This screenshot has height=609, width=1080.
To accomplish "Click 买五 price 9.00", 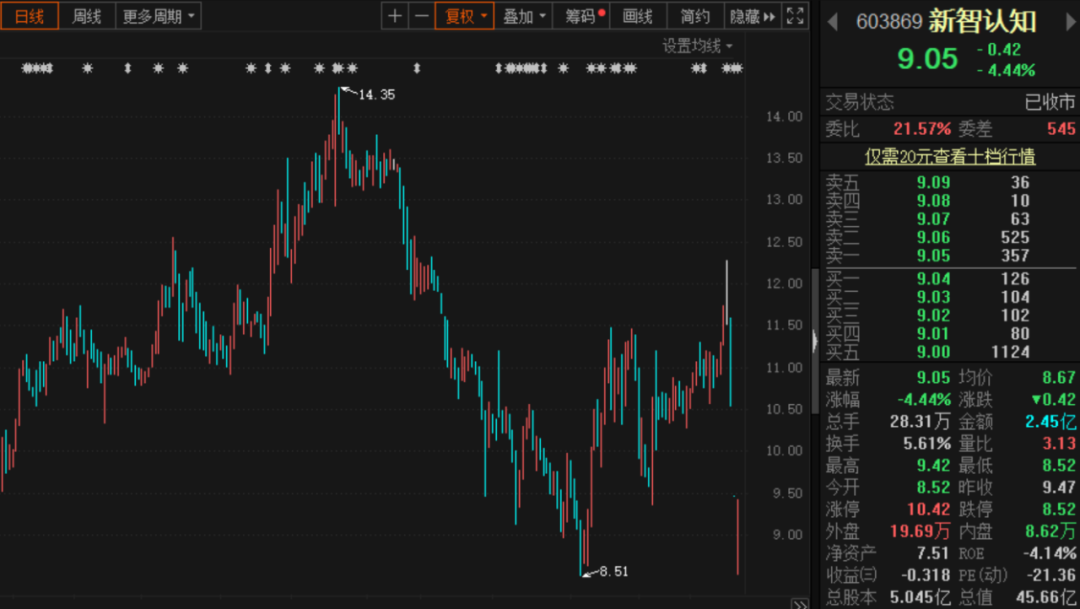I will (x=933, y=352).
